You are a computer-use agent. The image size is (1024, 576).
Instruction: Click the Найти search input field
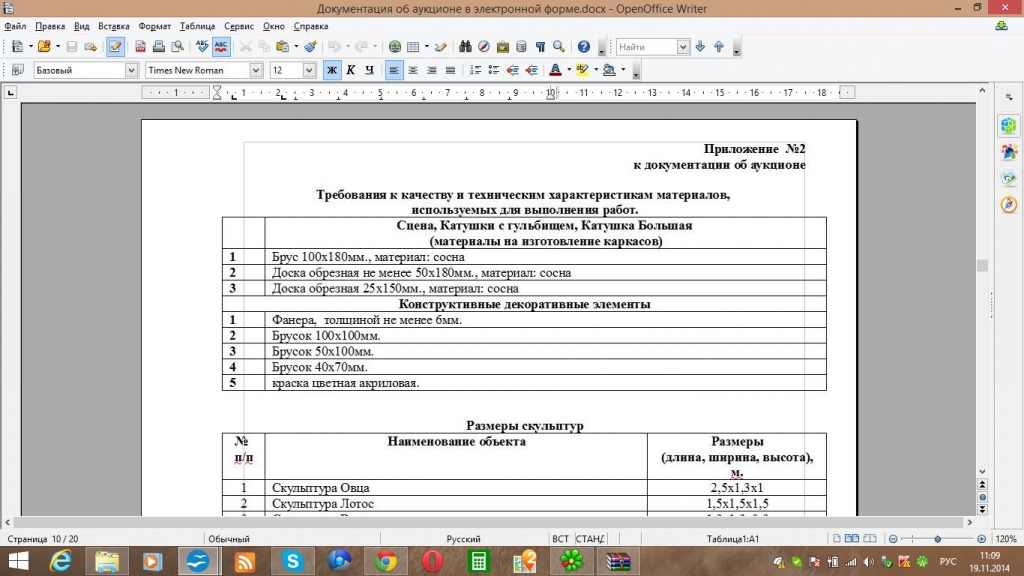(646, 47)
